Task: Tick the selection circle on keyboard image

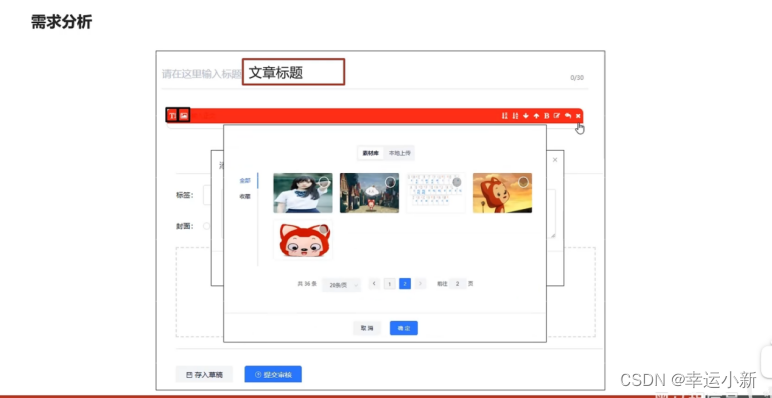Action: click(x=457, y=182)
